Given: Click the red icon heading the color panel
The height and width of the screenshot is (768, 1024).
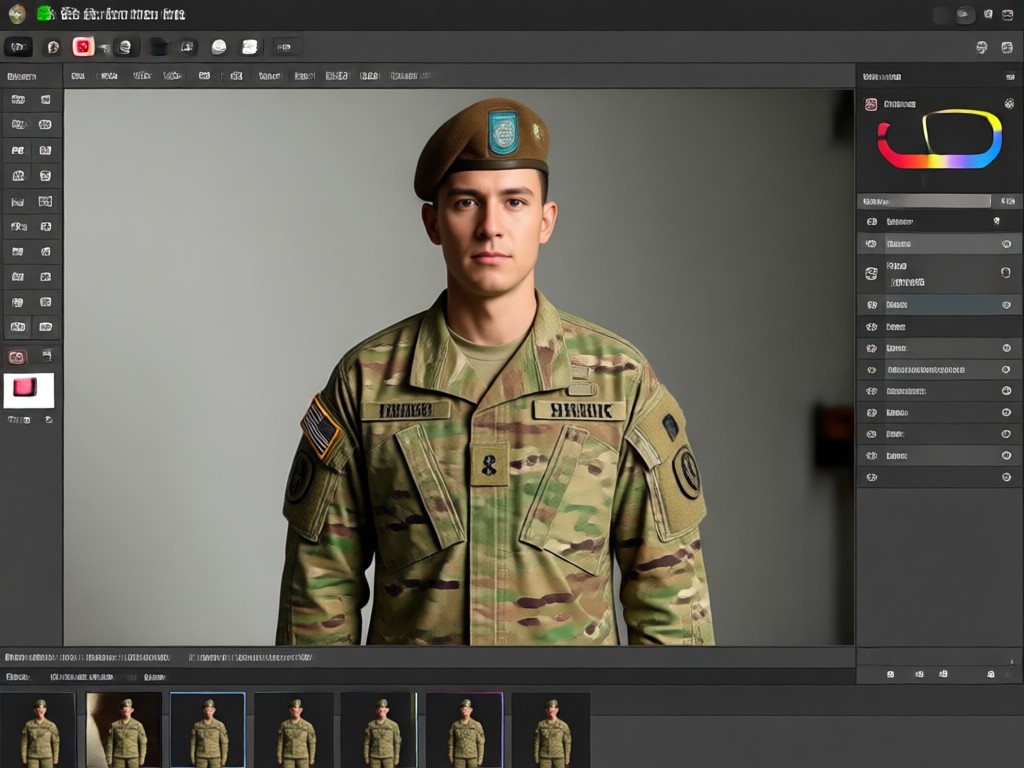Looking at the screenshot, I should (871, 104).
